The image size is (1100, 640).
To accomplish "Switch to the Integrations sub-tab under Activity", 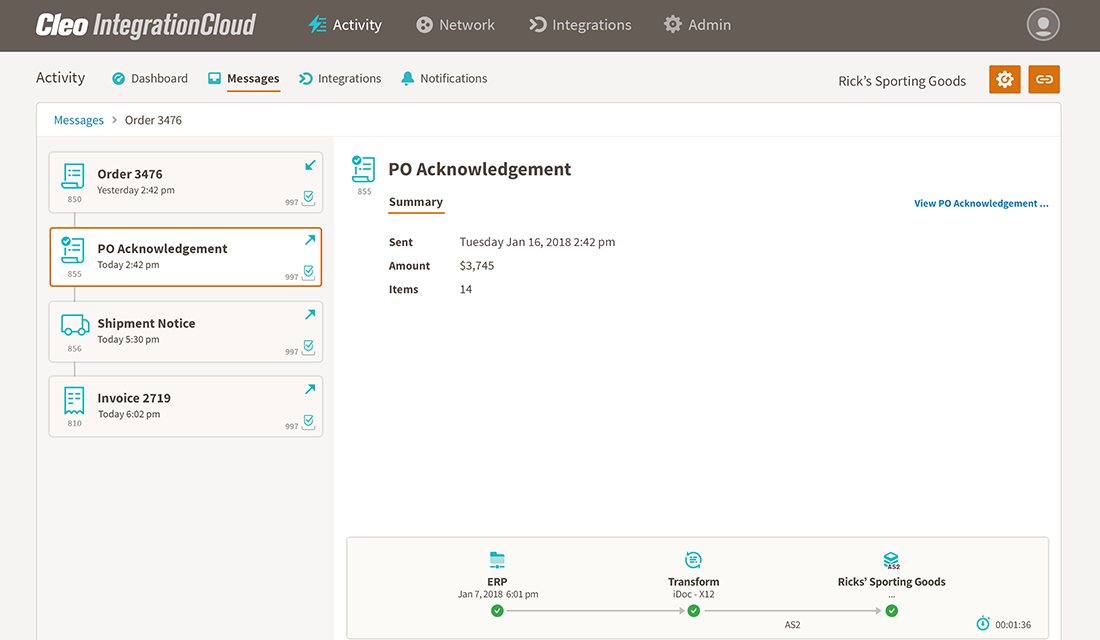I will pos(340,79).
